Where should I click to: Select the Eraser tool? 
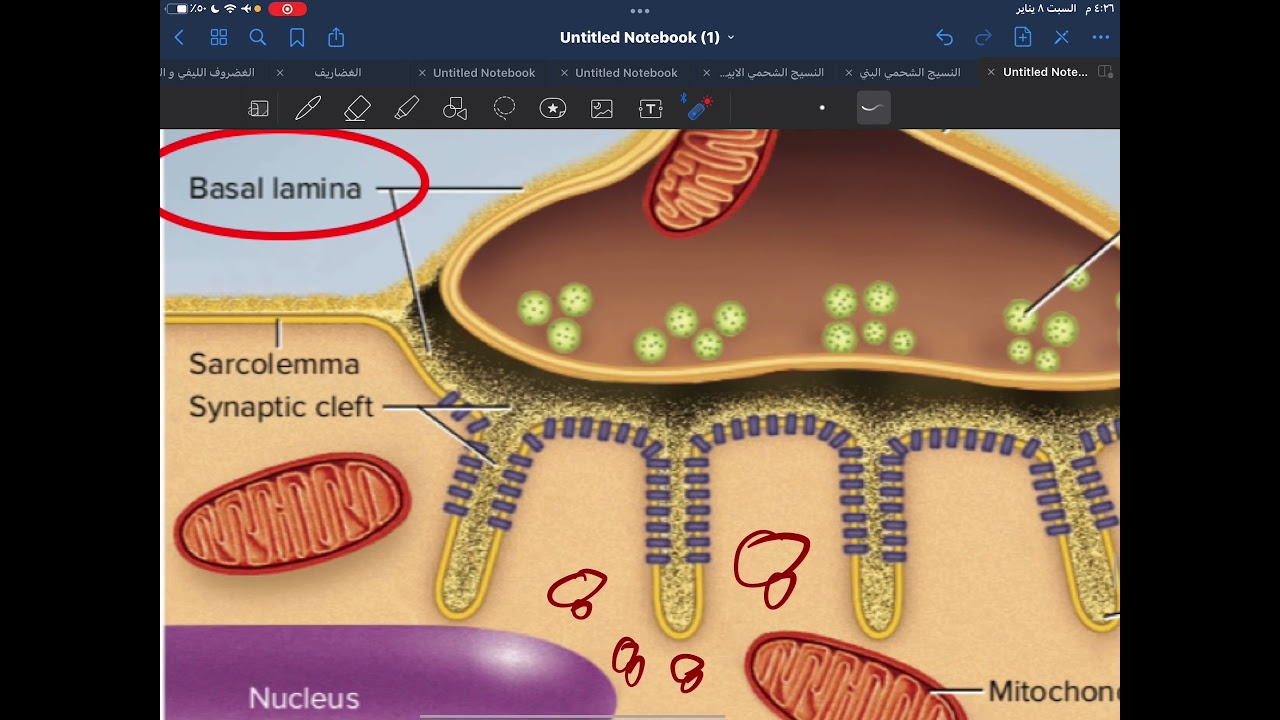point(357,109)
